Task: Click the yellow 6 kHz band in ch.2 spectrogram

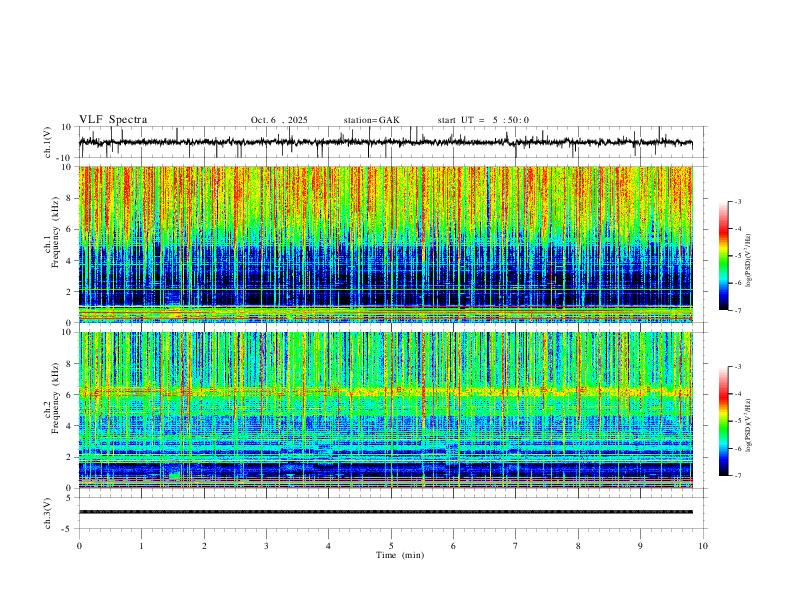Action: [386, 391]
